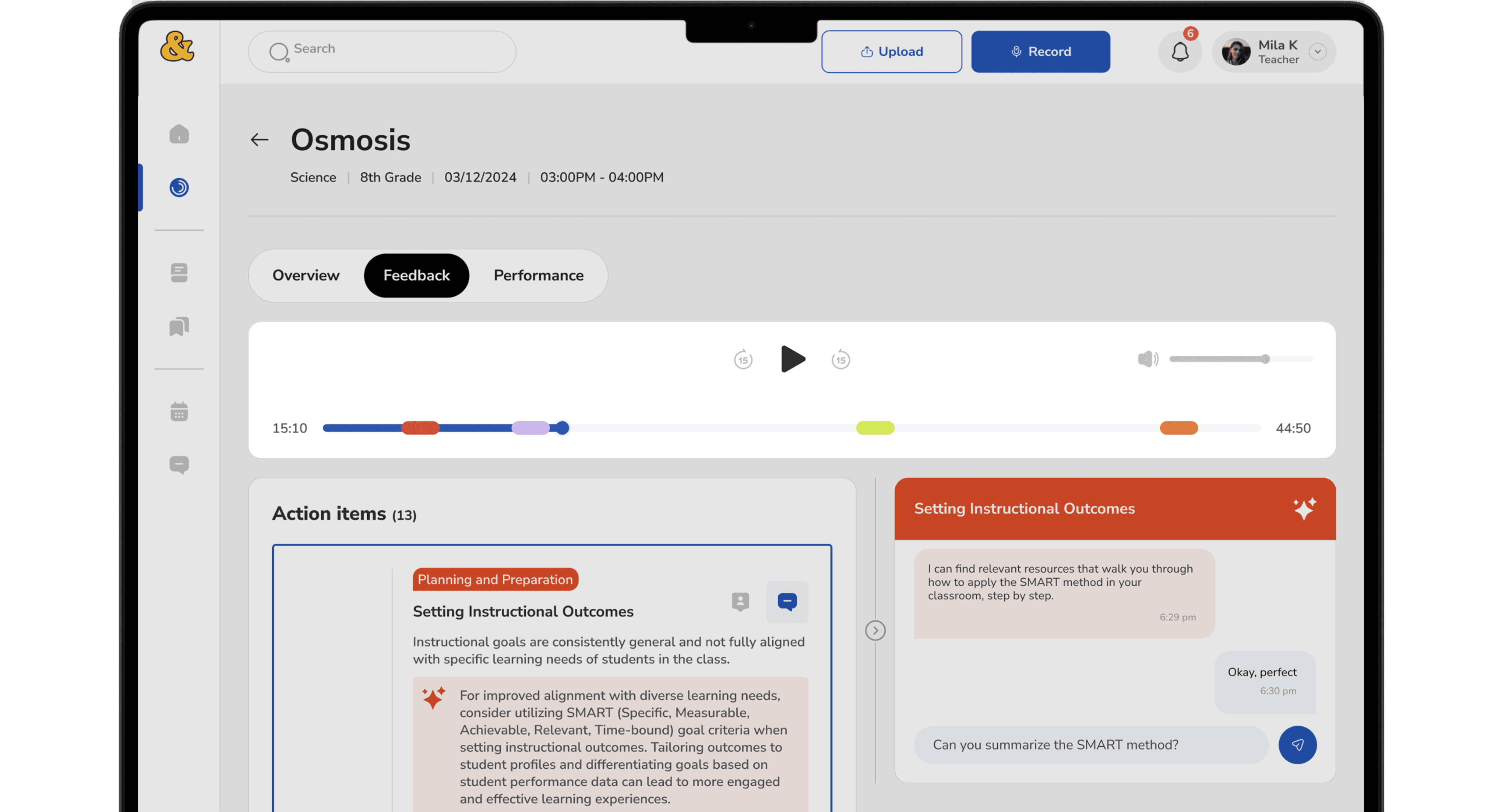The width and height of the screenshot is (1503, 812).
Task: Rewind the audio 15 seconds
Action: [x=743, y=359]
